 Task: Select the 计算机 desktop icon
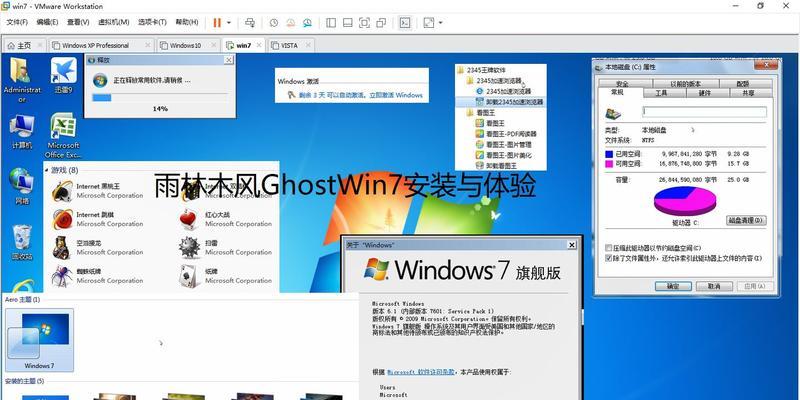[x=22, y=132]
